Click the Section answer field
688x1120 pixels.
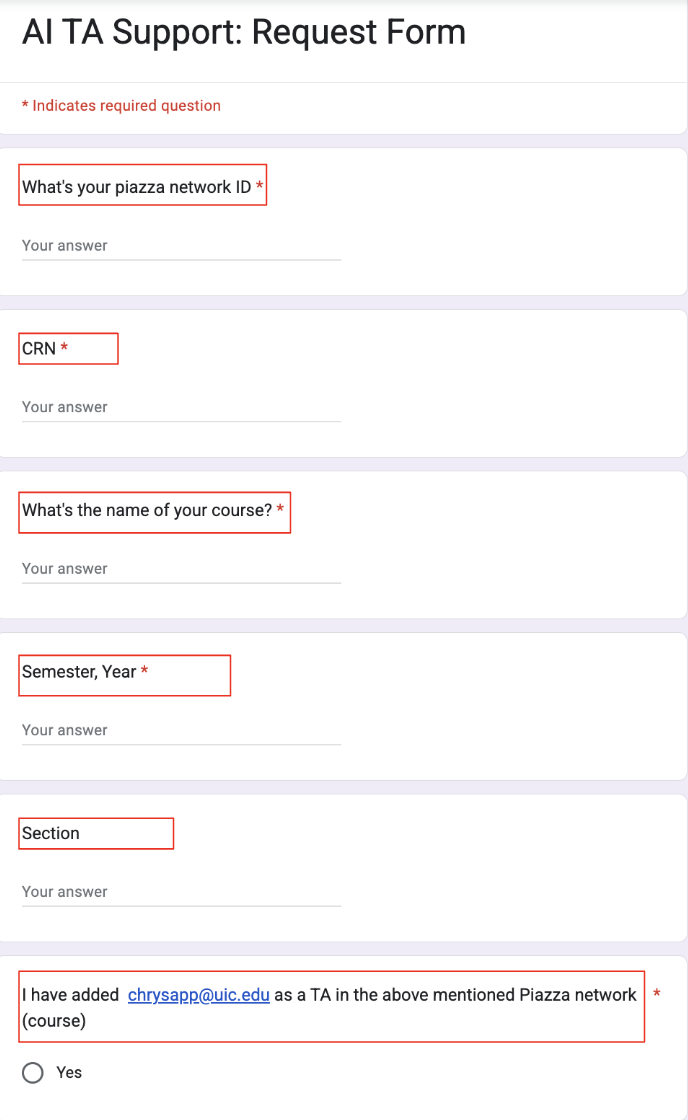180,890
